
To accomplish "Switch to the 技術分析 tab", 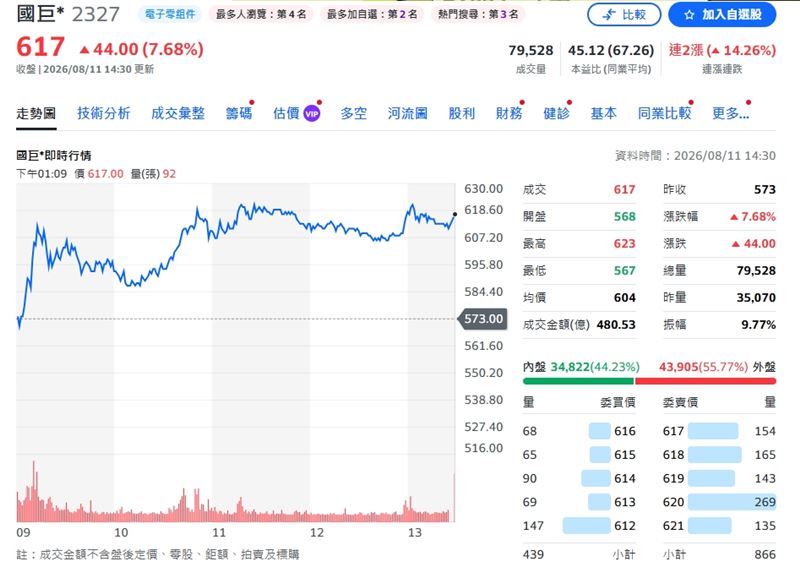I will [104, 113].
